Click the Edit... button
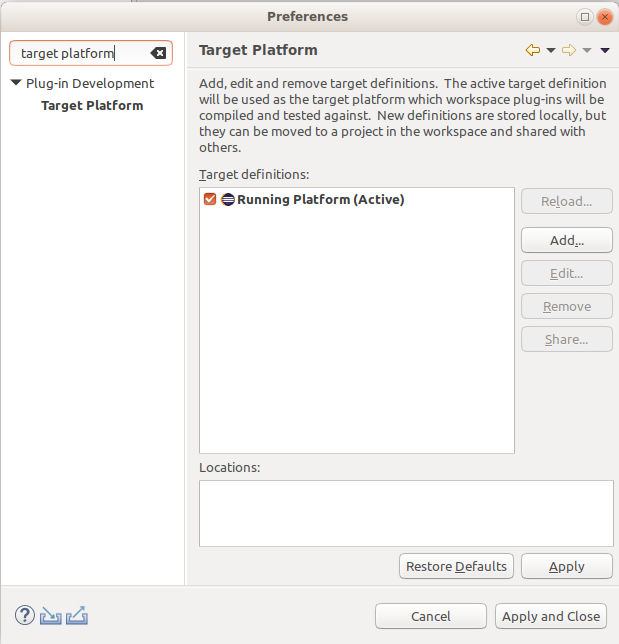The width and height of the screenshot is (619, 644). click(x=567, y=273)
